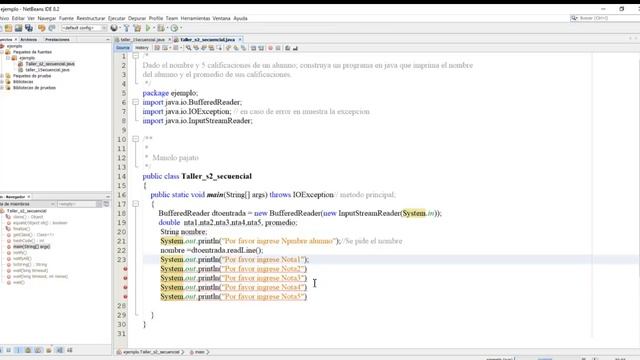
Task: Collapse the Paquetes de fuentes node
Action: point(2,52)
